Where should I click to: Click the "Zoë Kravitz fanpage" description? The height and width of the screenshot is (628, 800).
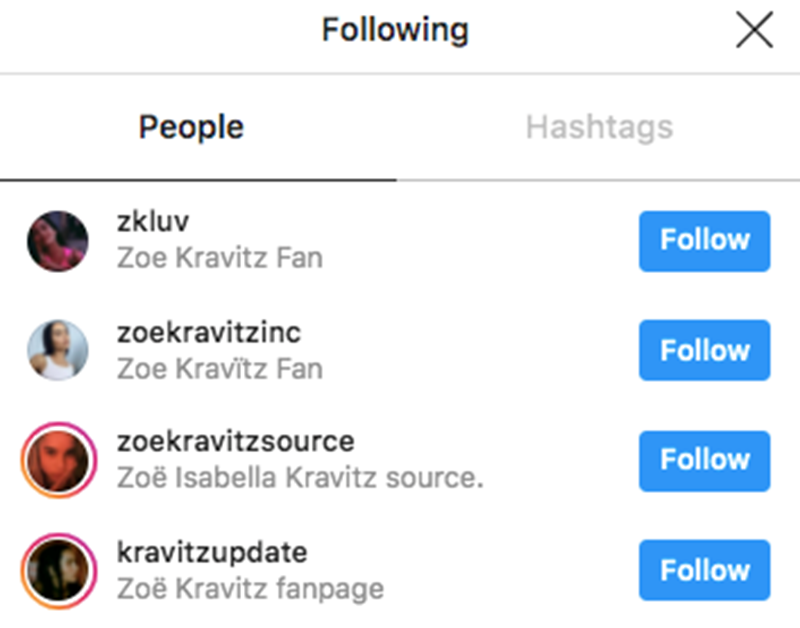250,588
